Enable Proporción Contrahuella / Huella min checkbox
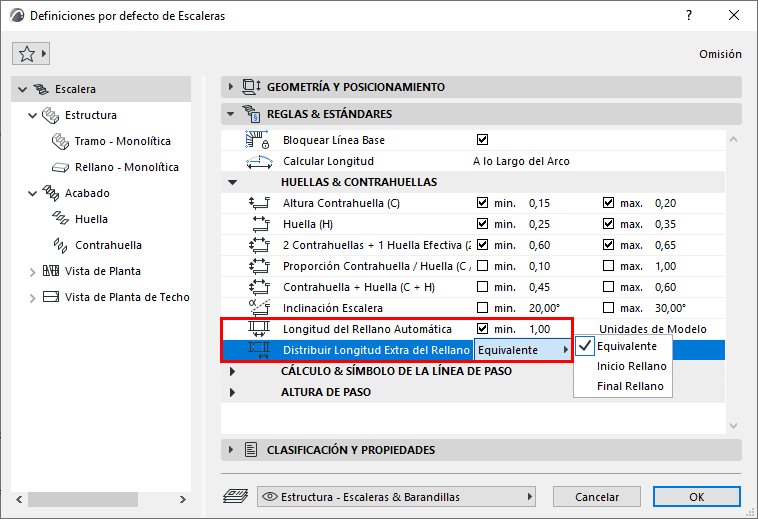Viewport: 758px width, 519px height. [x=482, y=266]
